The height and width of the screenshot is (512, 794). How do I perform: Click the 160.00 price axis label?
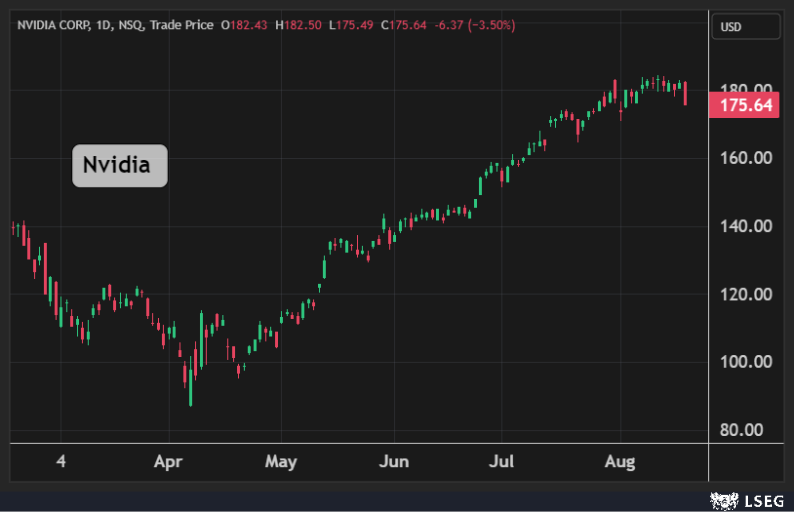[x=745, y=158]
